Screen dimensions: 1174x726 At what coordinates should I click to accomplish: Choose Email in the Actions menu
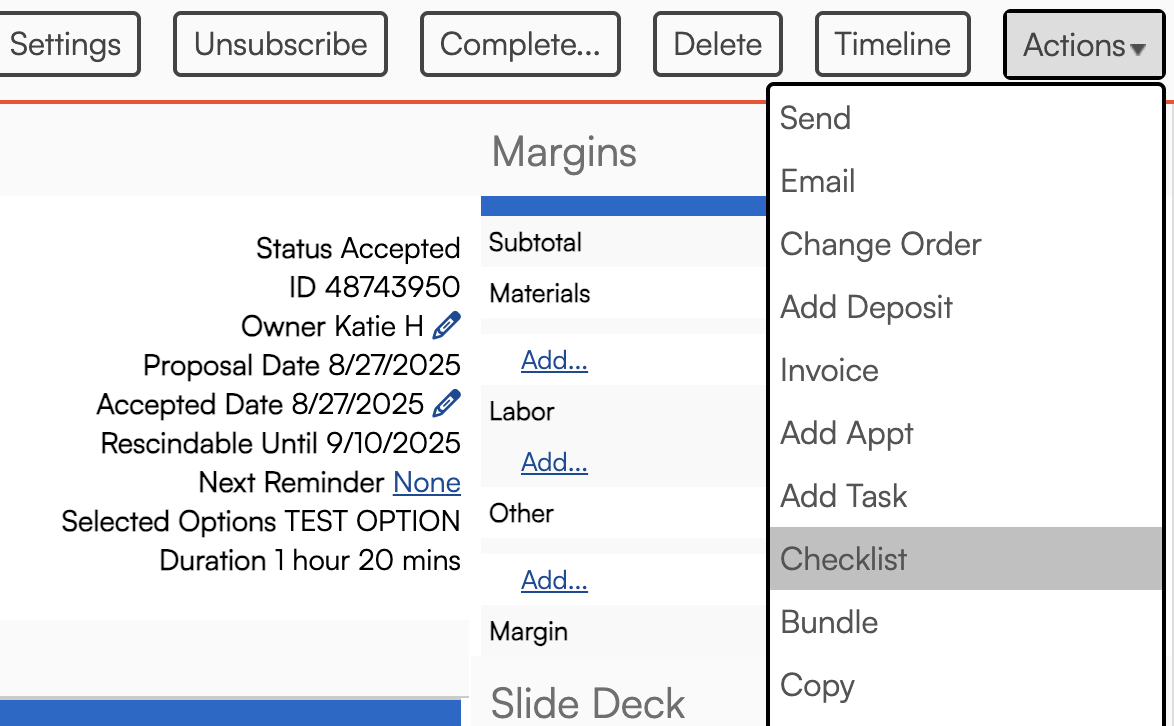(818, 181)
